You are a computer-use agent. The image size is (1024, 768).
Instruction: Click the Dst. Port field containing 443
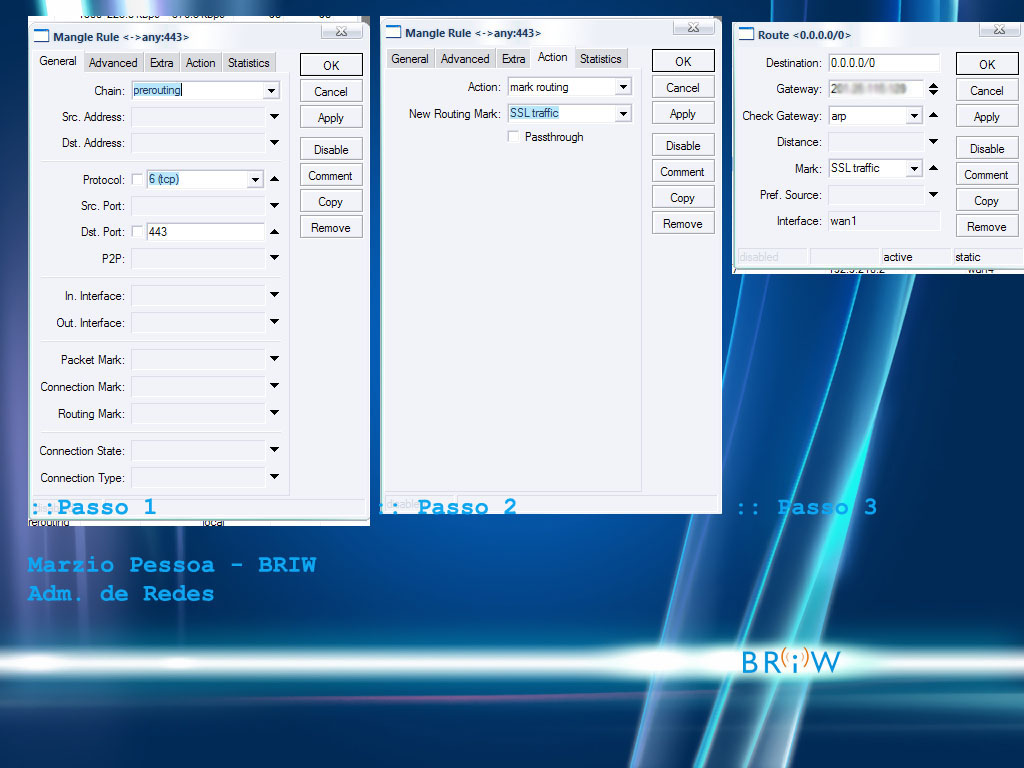point(205,232)
